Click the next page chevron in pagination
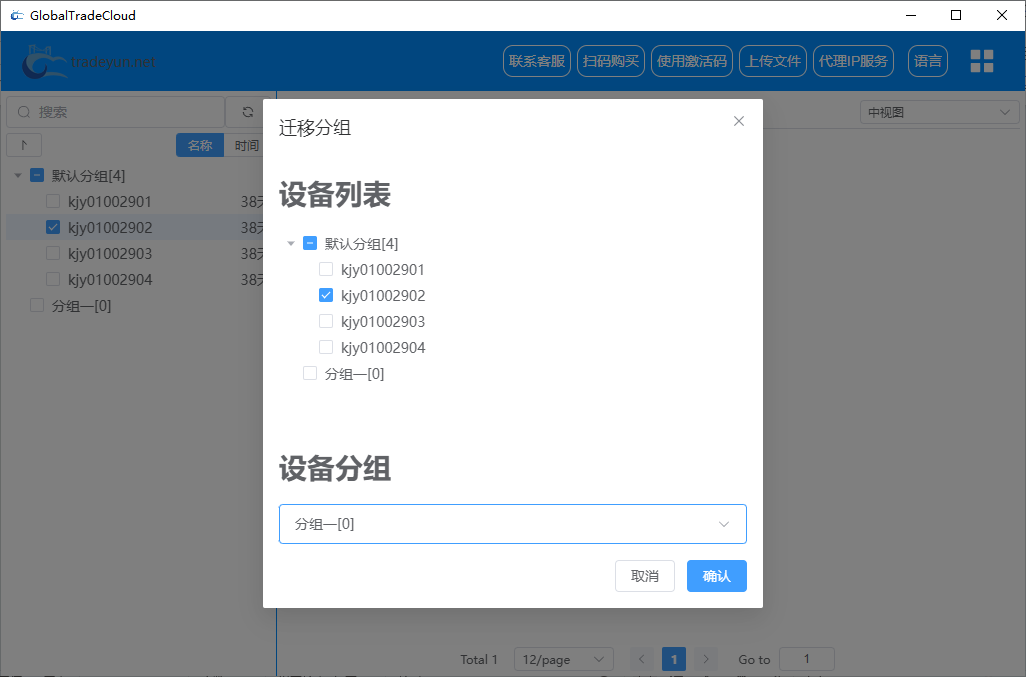1026x677 pixels. click(706, 659)
